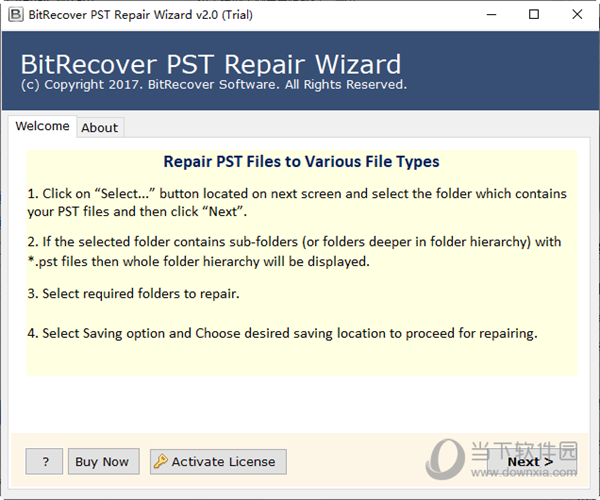Close the PST Repair Wizard window
This screenshot has width=600, height=500.
(x=577, y=15)
